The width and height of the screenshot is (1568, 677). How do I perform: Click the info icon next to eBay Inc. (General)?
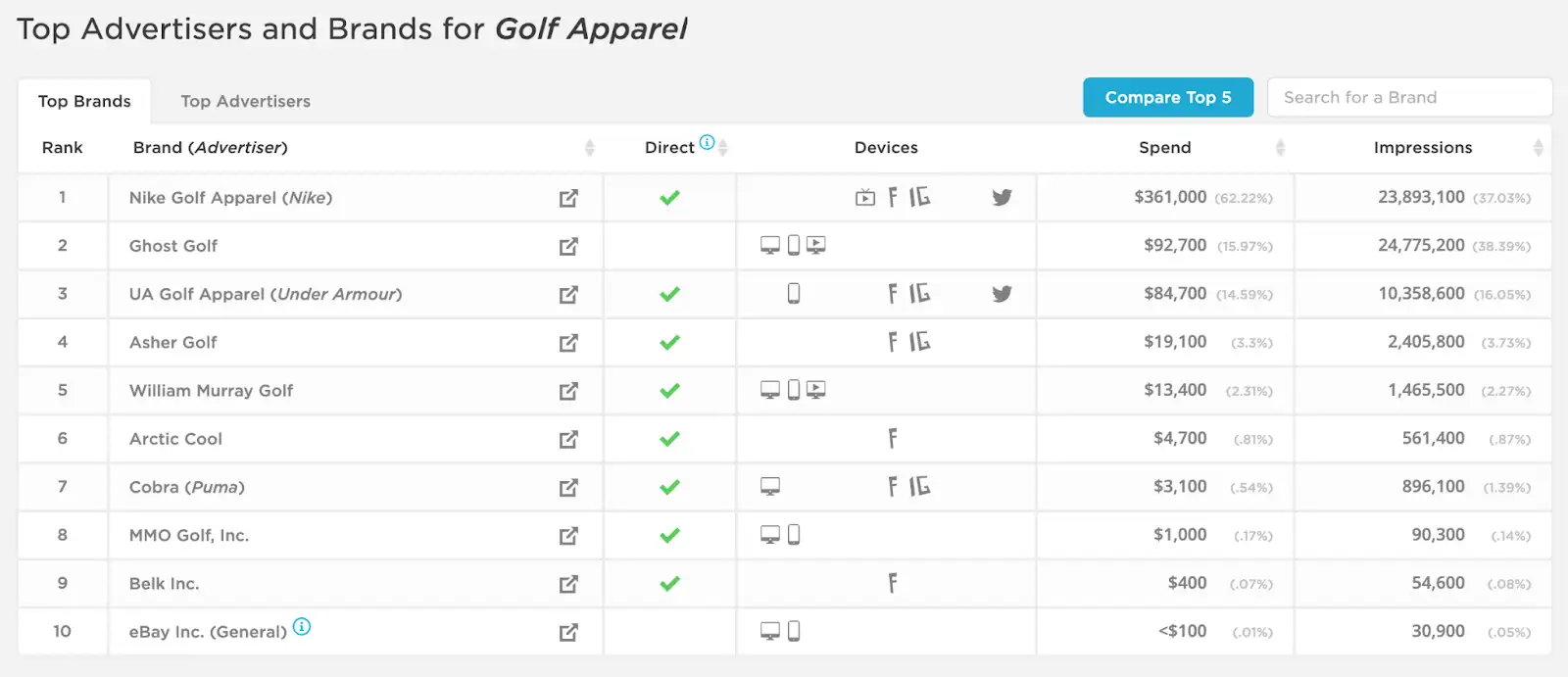pyautogui.click(x=303, y=625)
